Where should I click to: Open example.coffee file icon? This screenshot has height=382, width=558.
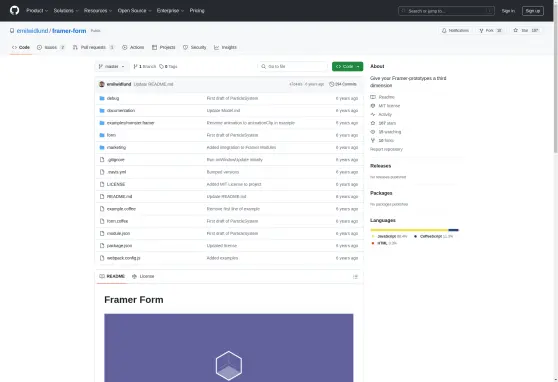(102, 209)
